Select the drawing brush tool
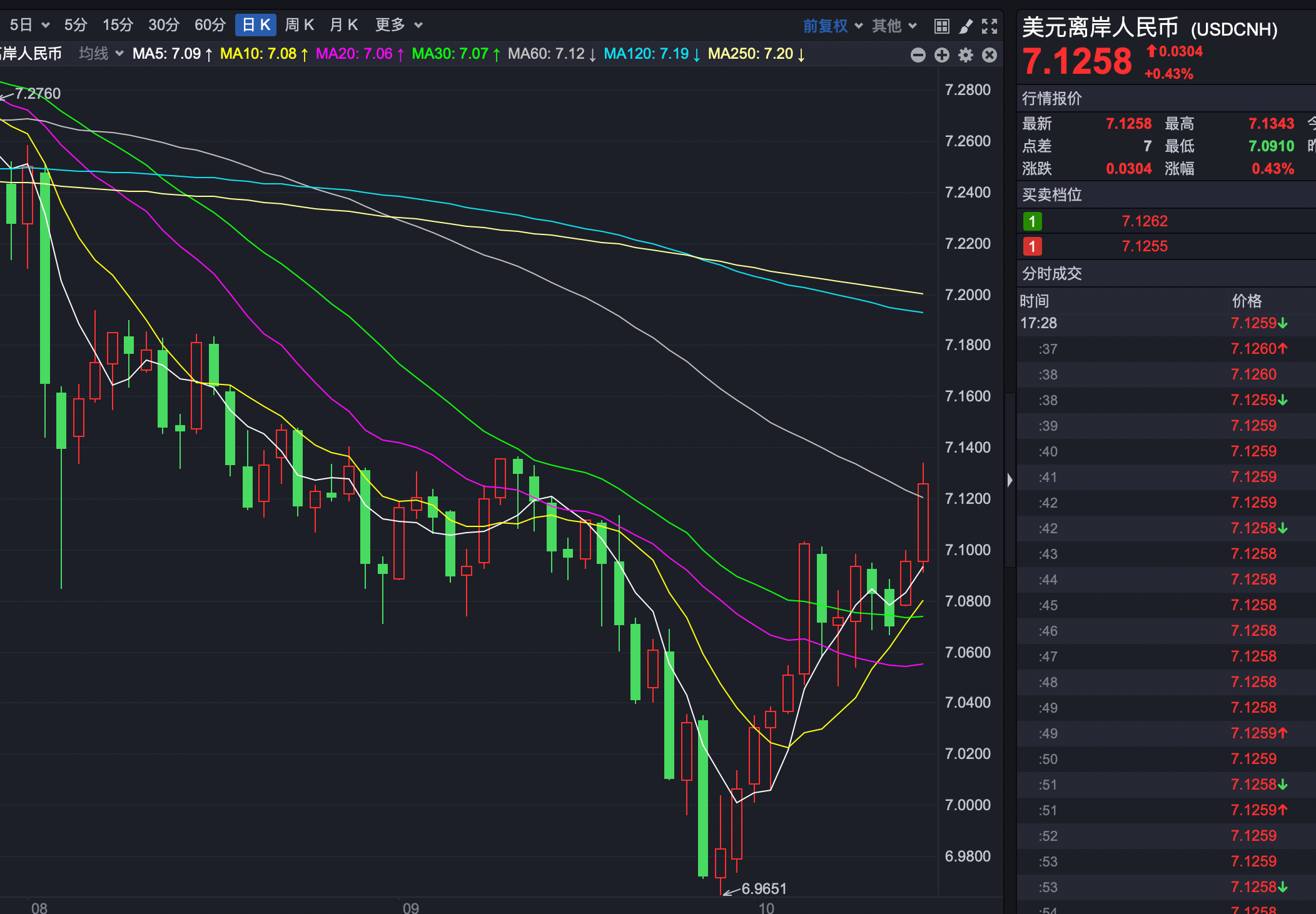1316x914 pixels. point(966,26)
